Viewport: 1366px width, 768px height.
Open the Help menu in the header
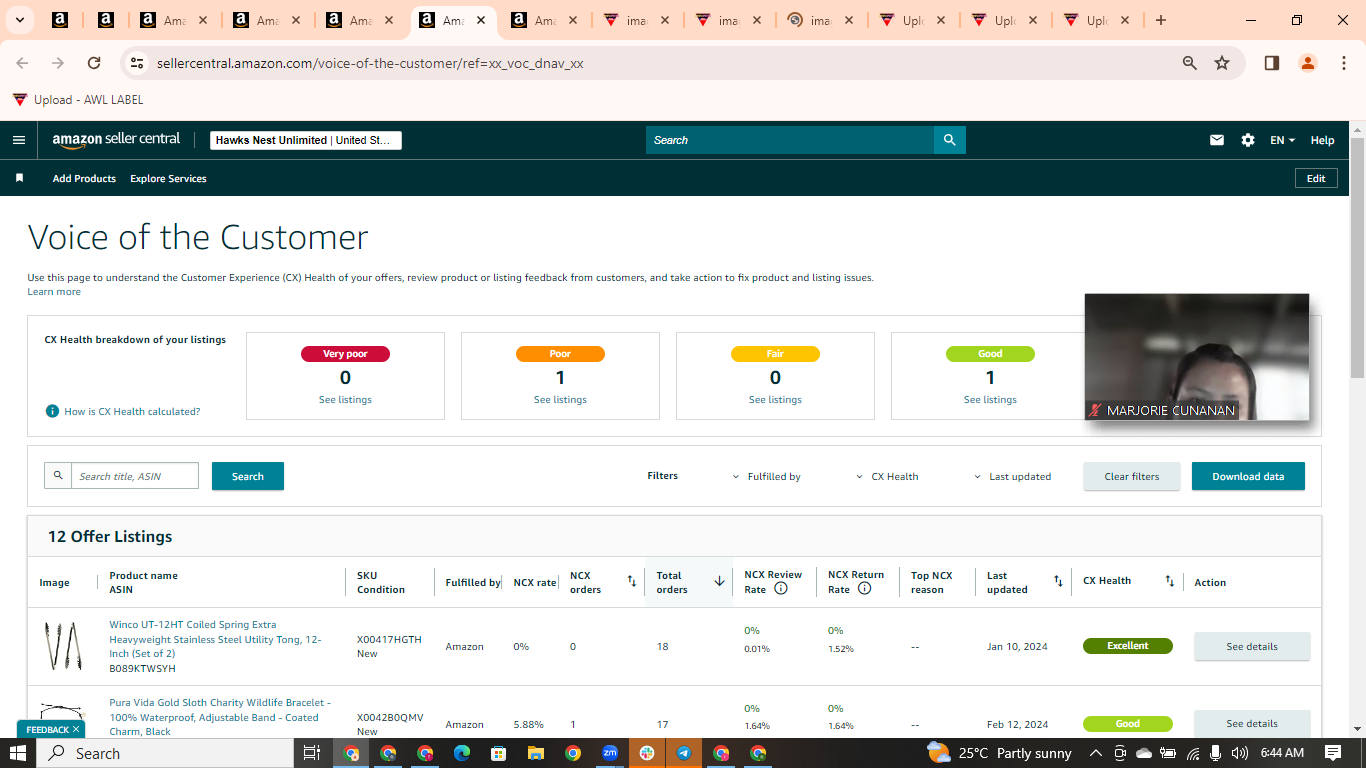[x=1322, y=140]
